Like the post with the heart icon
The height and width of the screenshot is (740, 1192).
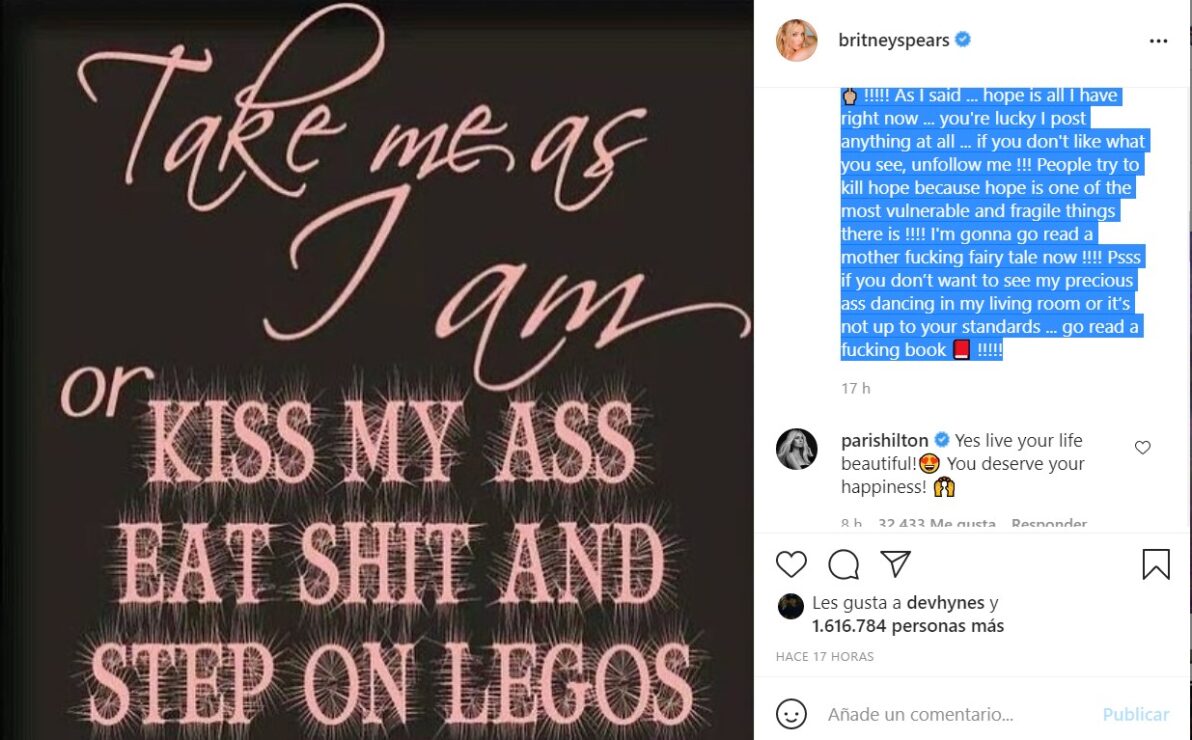pos(791,564)
